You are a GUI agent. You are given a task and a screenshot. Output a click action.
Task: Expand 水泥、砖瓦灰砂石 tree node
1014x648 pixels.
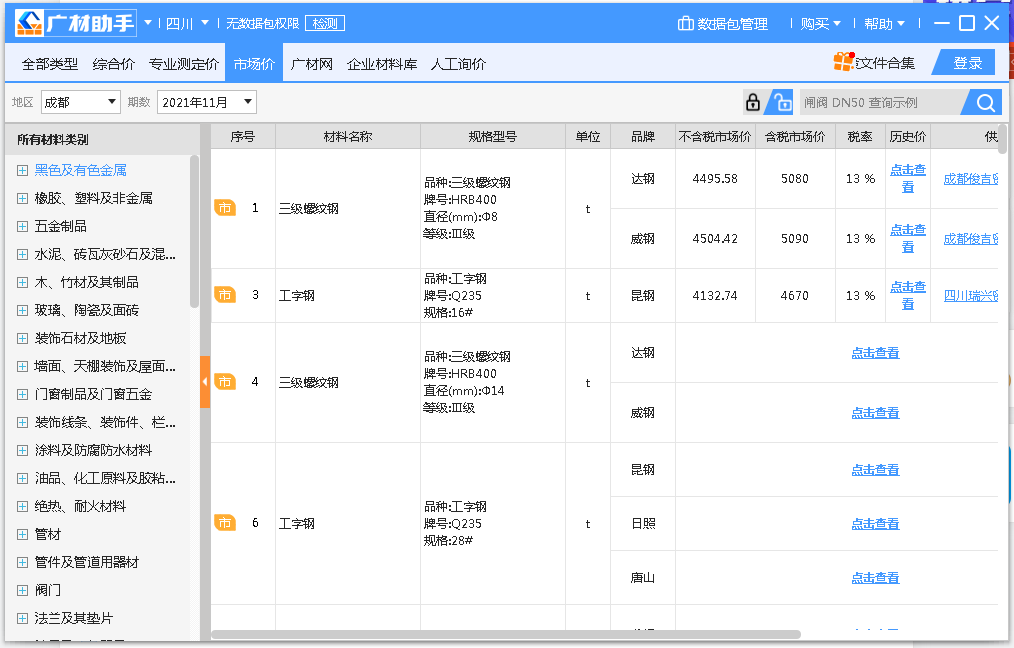pyautogui.click(x=23, y=255)
